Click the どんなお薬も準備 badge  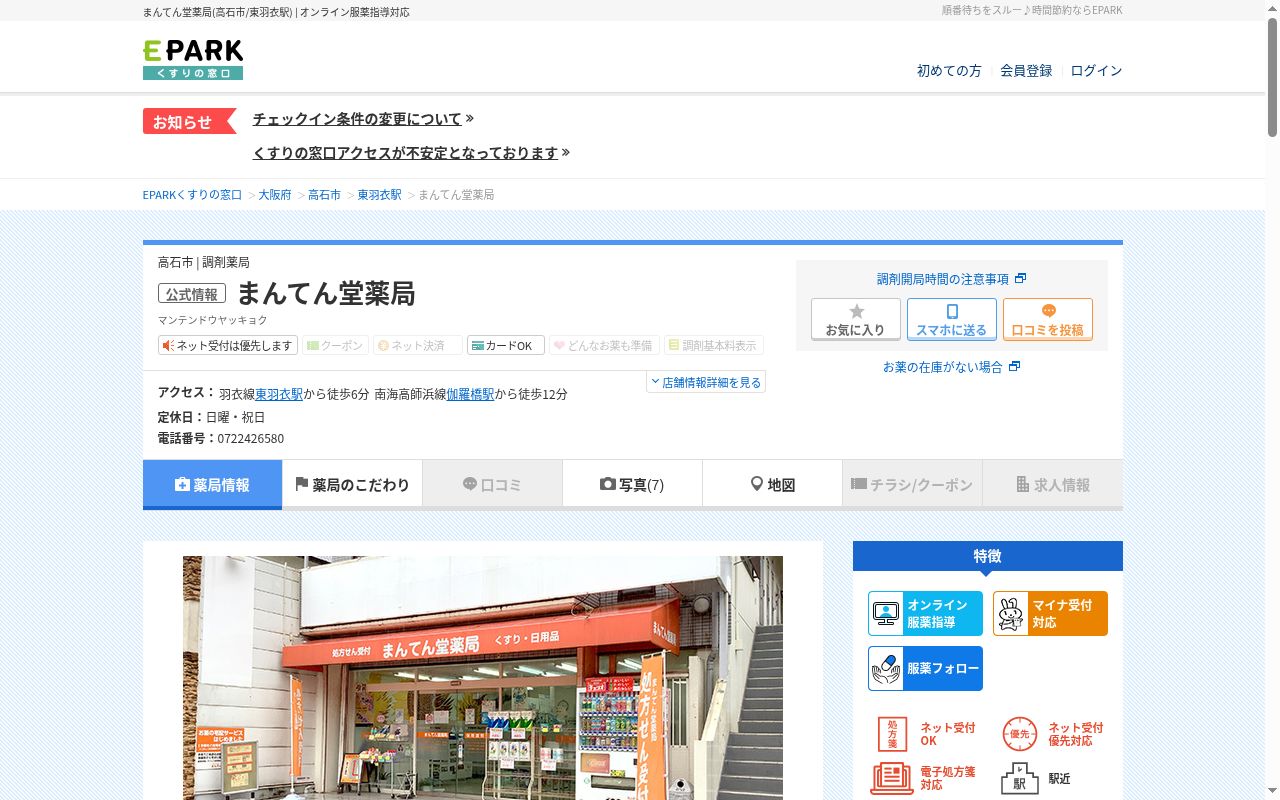pyautogui.click(x=604, y=345)
